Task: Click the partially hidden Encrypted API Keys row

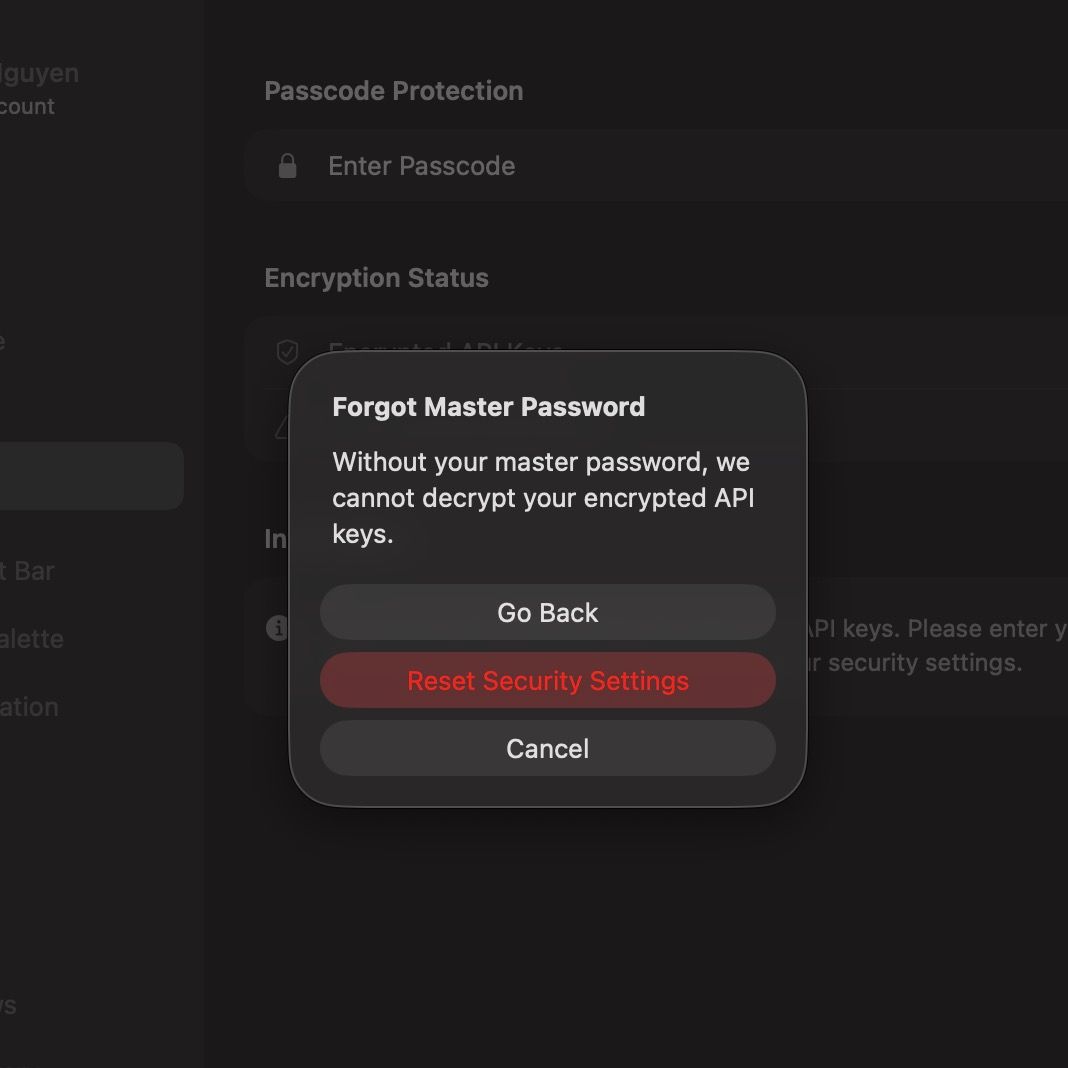Action: pos(656,352)
